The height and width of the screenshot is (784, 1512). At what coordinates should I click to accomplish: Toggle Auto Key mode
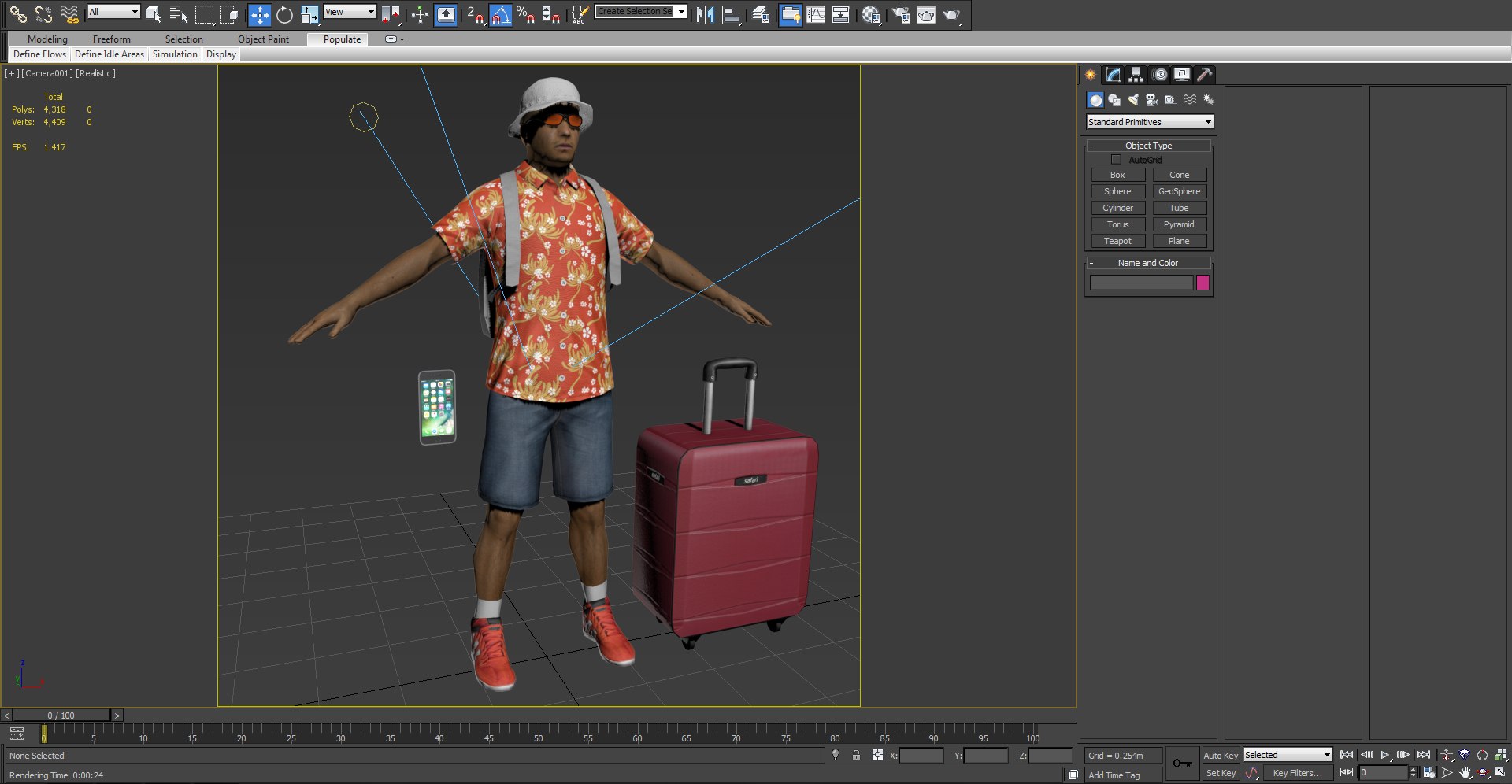(x=1221, y=755)
